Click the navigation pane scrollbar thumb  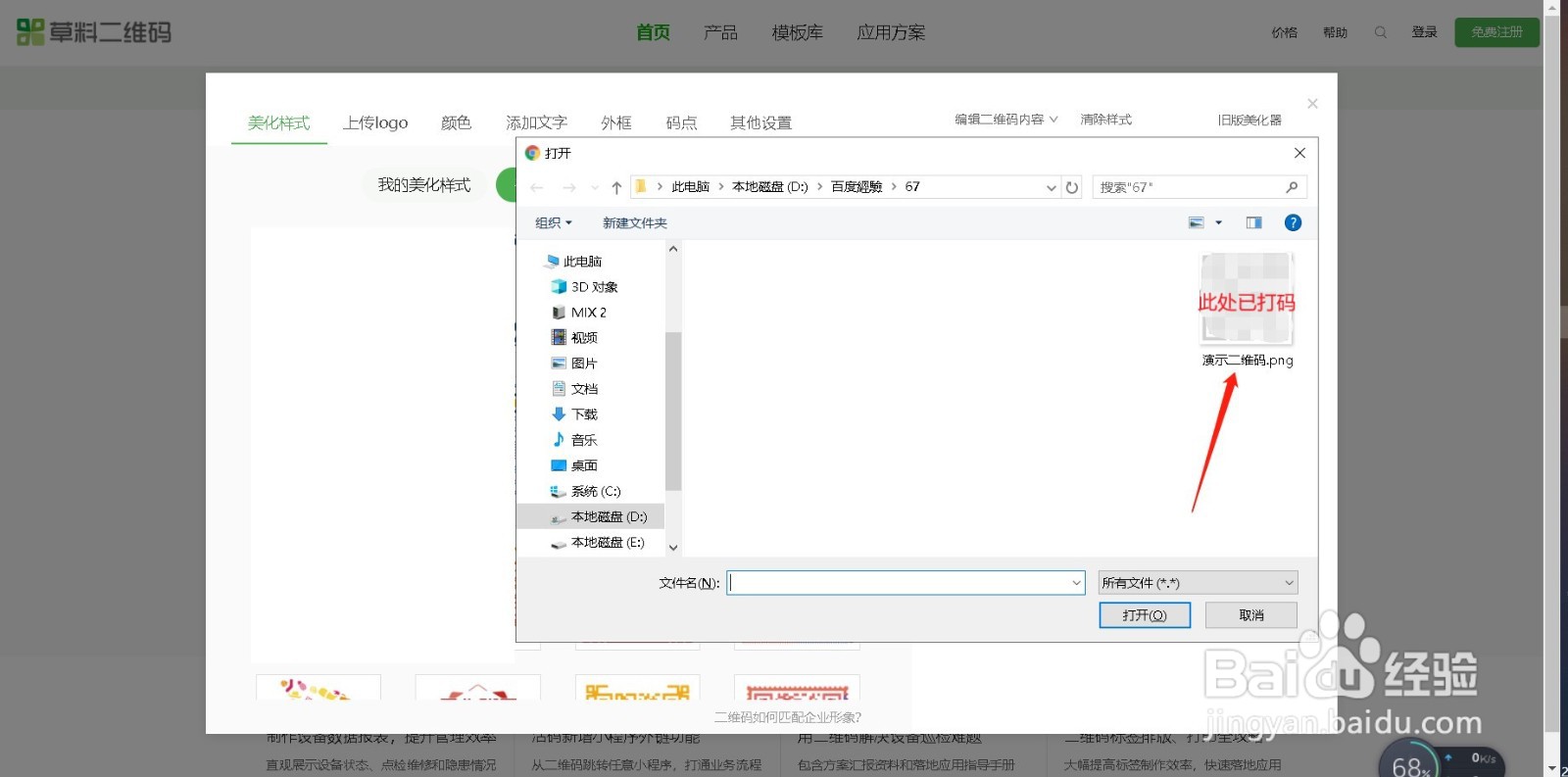click(x=673, y=411)
